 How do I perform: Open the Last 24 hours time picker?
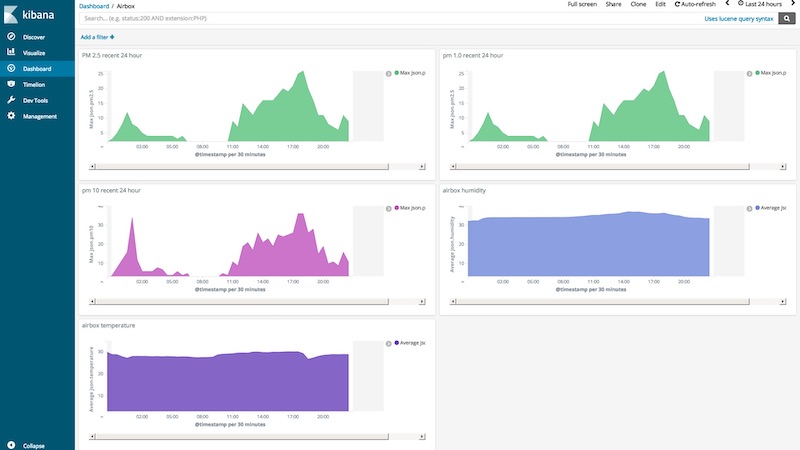click(760, 4)
